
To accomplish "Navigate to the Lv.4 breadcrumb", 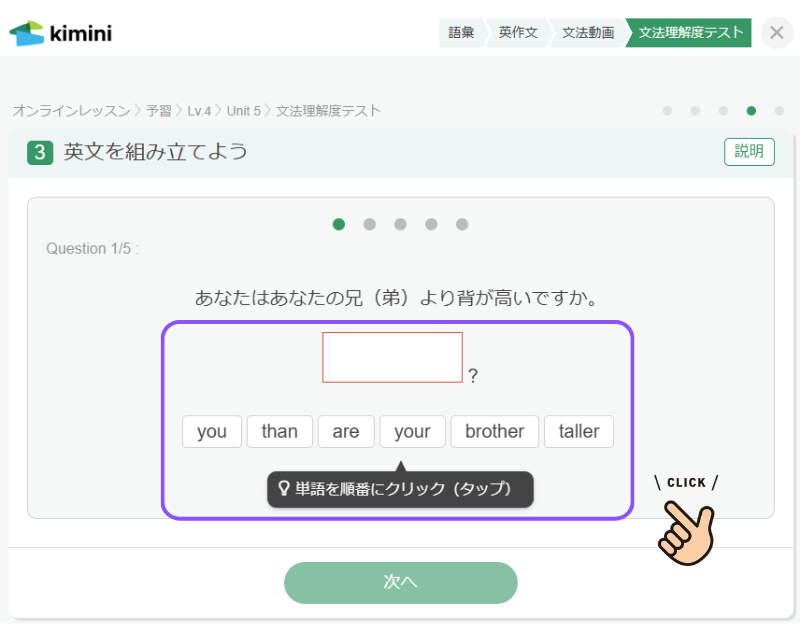I will pos(199,111).
